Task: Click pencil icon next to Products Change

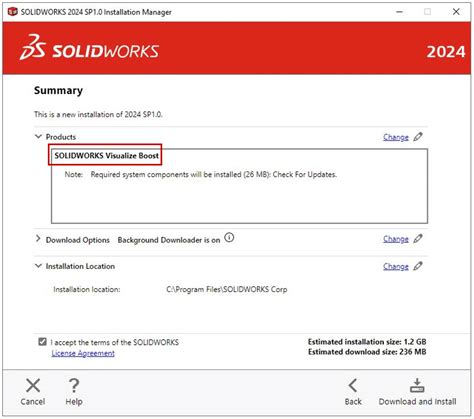Action: point(418,137)
